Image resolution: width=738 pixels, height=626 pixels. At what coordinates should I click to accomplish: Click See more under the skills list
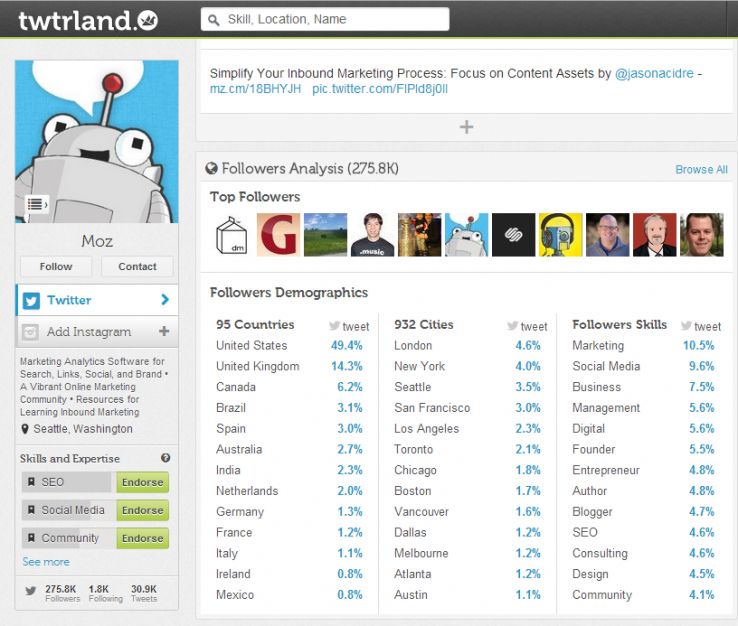pyautogui.click(x=46, y=562)
